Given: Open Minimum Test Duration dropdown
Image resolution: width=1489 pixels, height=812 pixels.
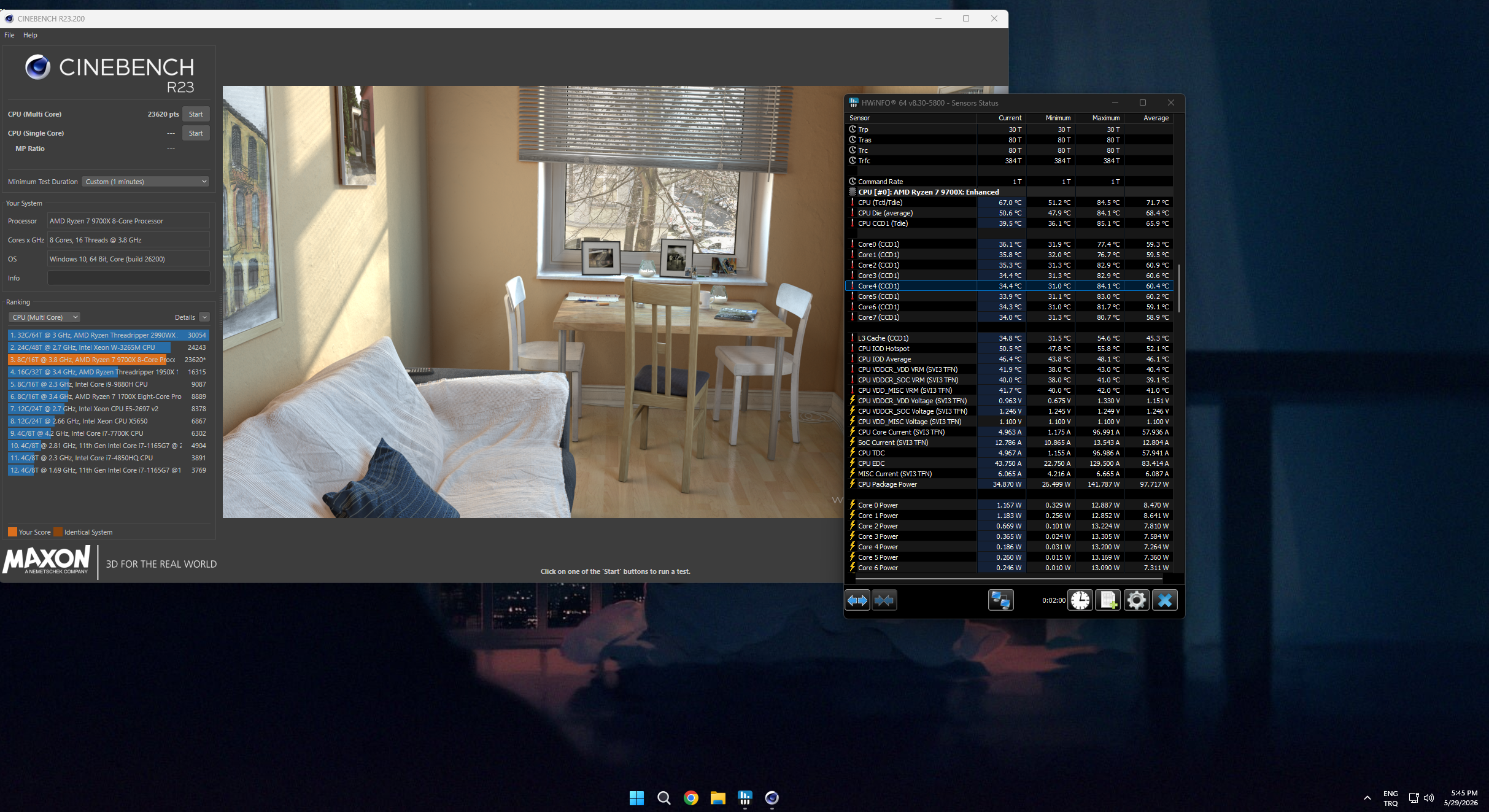Looking at the screenshot, I should pos(145,182).
